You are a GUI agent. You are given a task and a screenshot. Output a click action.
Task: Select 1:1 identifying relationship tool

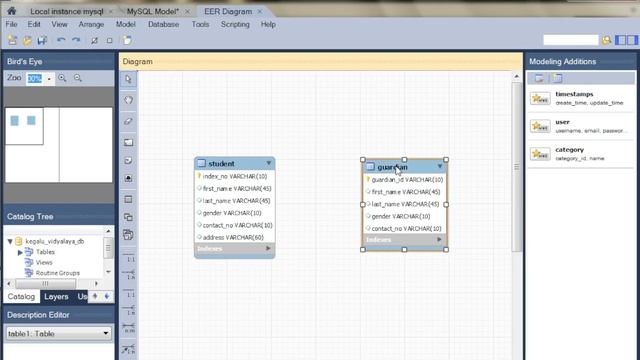tap(129, 293)
